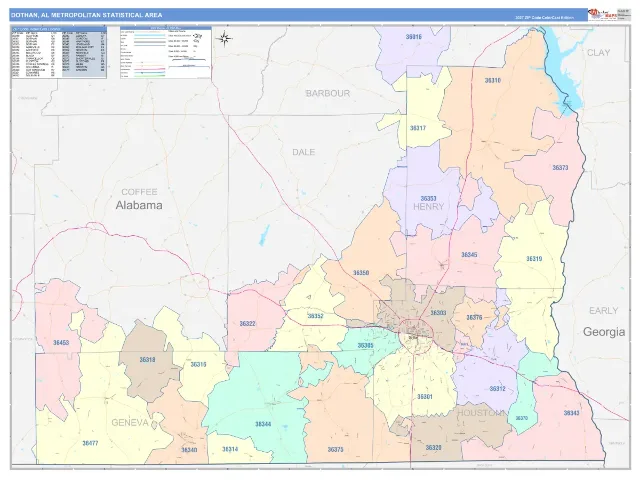640x480 pixels.
Task: Click the map legend box
Action: click(x=166, y=53)
